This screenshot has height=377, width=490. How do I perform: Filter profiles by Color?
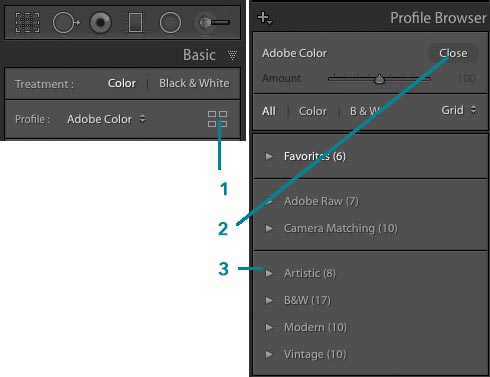pyautogui.click(x=312, y=111)
